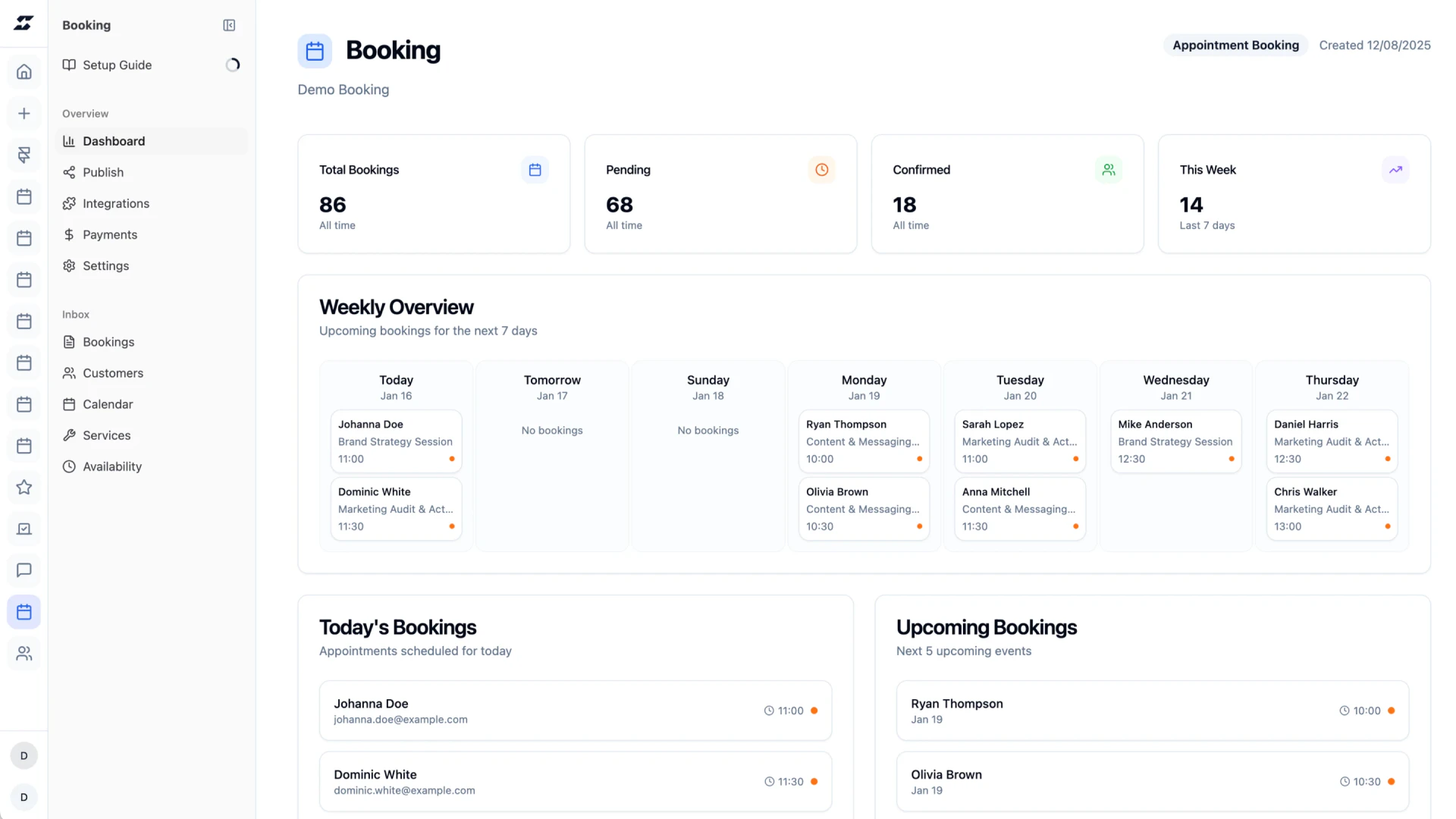Open the star icon in left rail
Viewport: 1456px width, 819px height.
[24, 487]
